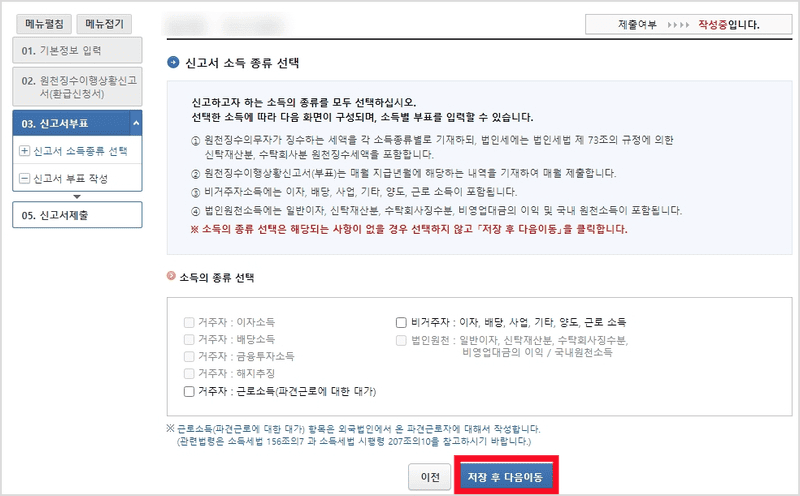Open 신고서 부표 작성 submenu
This screenshot has height=496, width=800.
pos(70,179)
